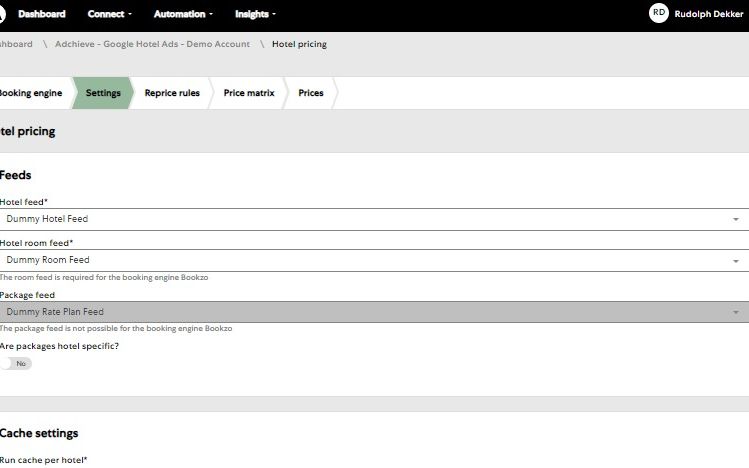Viewport: 749px width, 468px height.
Task: Open the Hotel room feed dropdown
Action: [x=374, y=260]
